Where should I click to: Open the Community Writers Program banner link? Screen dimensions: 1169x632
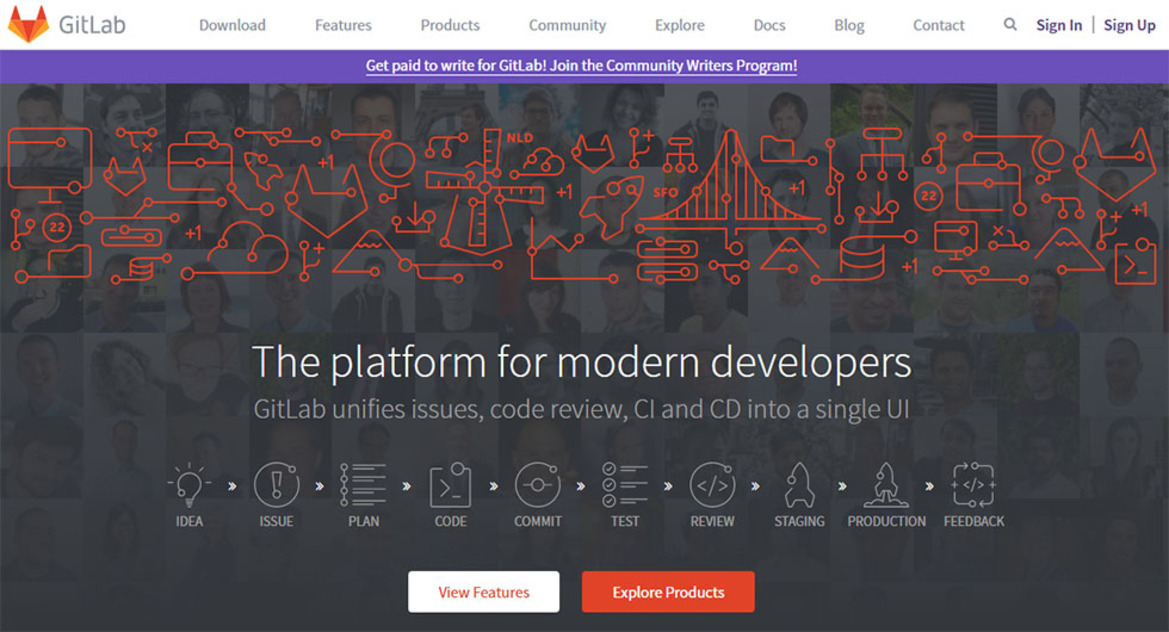(582, 66)
